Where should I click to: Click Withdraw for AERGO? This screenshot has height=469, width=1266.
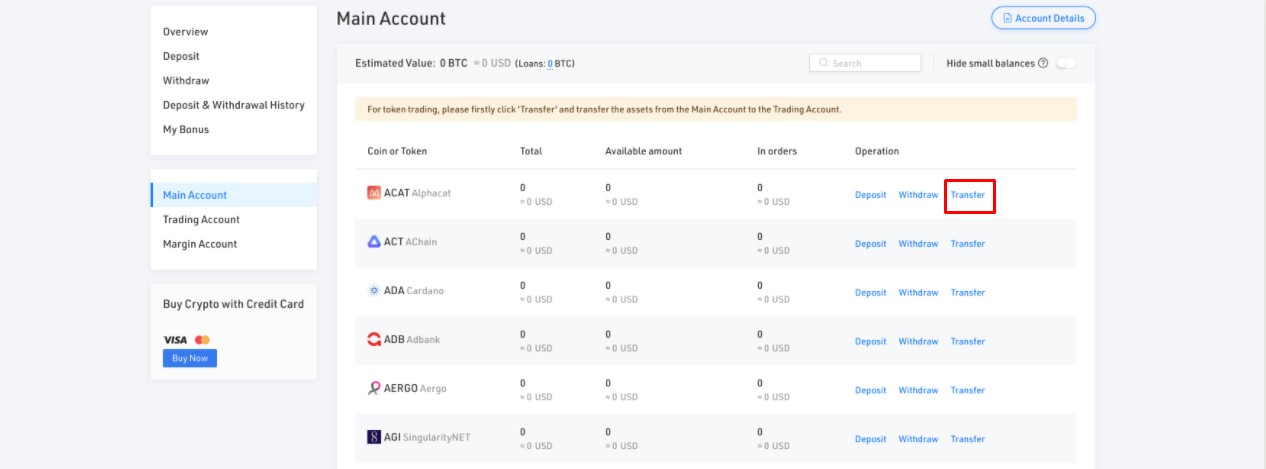[918, 391]
